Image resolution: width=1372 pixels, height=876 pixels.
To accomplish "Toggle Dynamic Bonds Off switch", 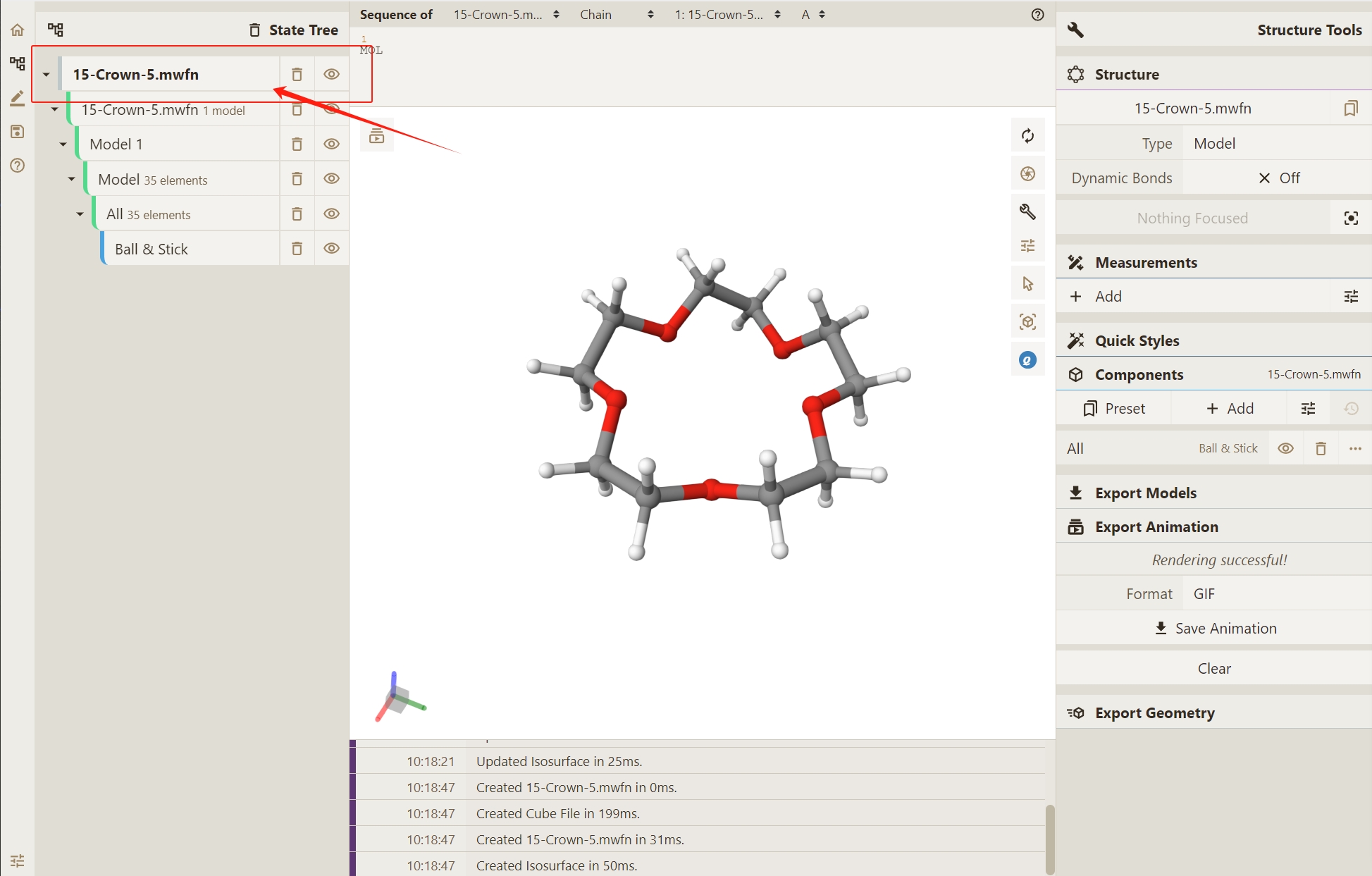I will click(x=1278, y=178).
